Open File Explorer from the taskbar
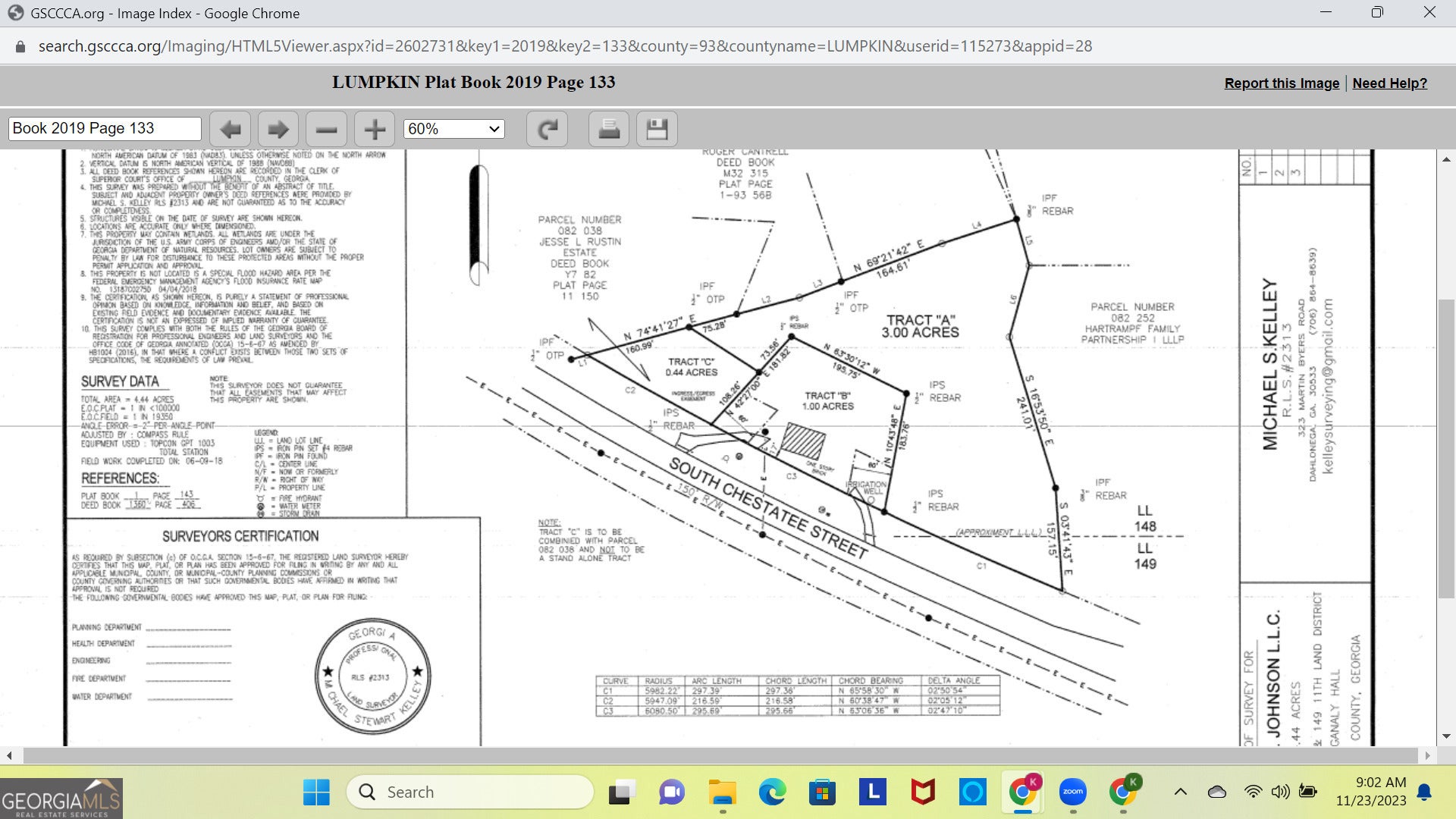The height and width of the screenshot is (819, 1456). click(722, 792)
